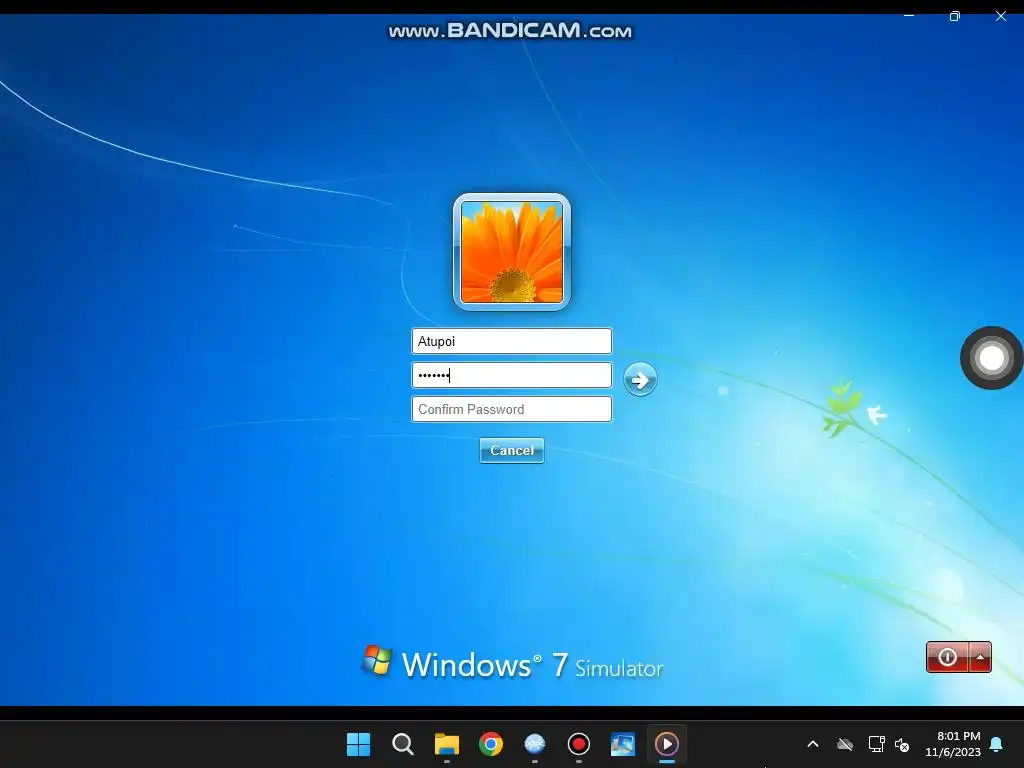Open the Windows Start menu
1024x768 pixels.
click(358, 744)
